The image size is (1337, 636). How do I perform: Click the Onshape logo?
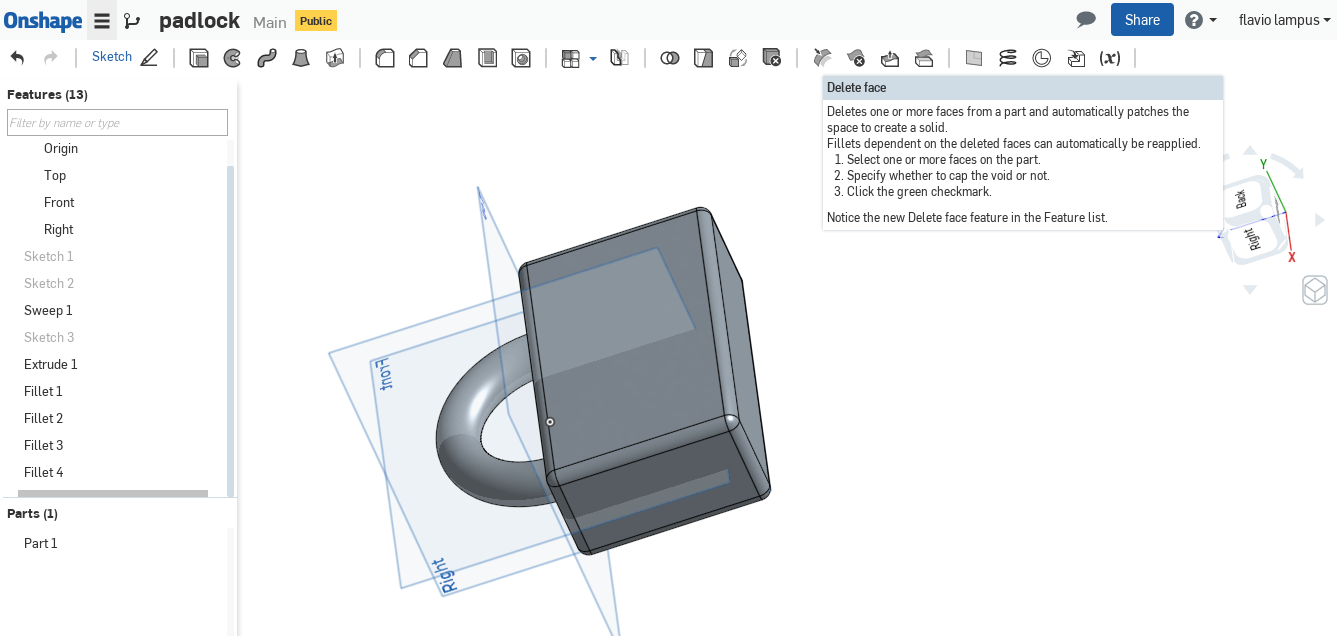pos(43,19)
